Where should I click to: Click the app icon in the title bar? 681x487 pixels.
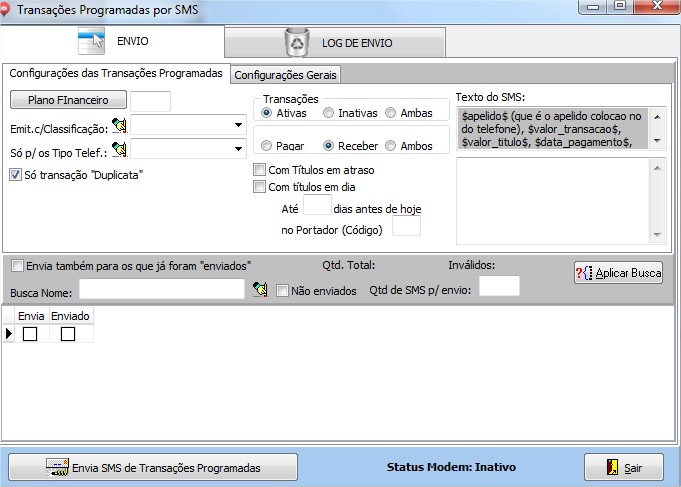9,8
